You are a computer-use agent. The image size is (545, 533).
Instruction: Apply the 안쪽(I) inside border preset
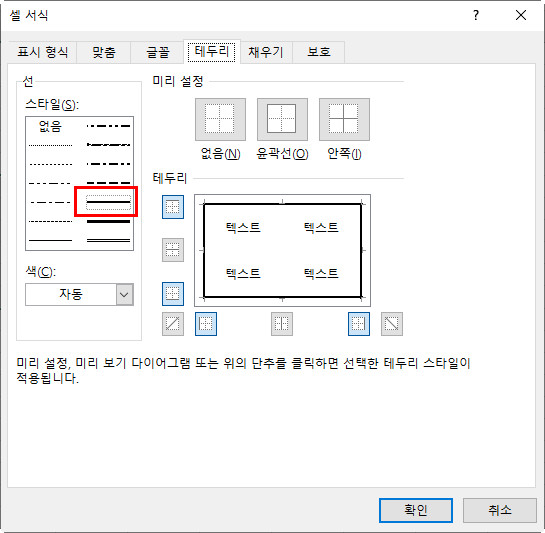point(344,119)
